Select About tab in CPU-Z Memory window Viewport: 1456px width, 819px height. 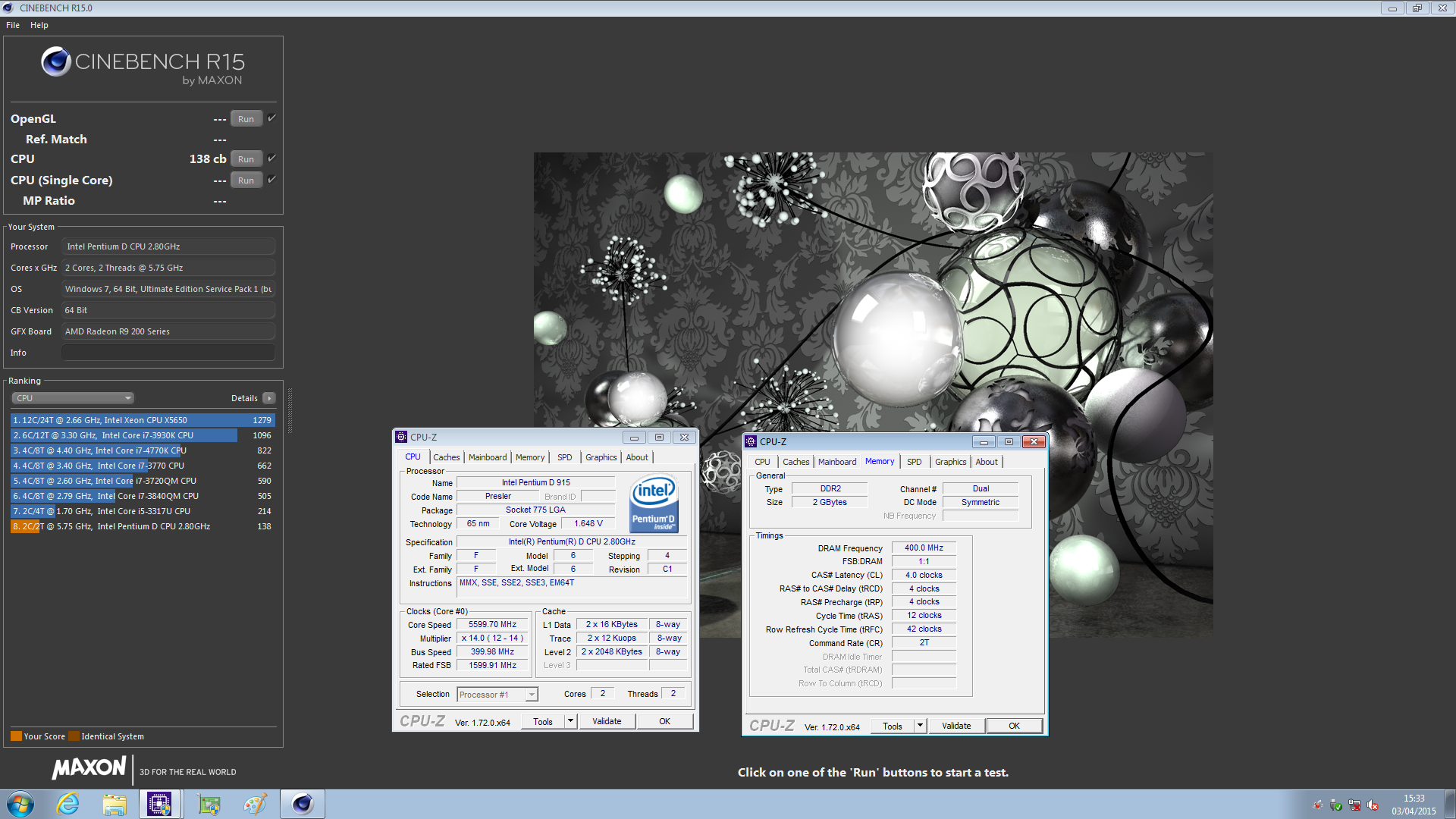(x=987, y=462)
